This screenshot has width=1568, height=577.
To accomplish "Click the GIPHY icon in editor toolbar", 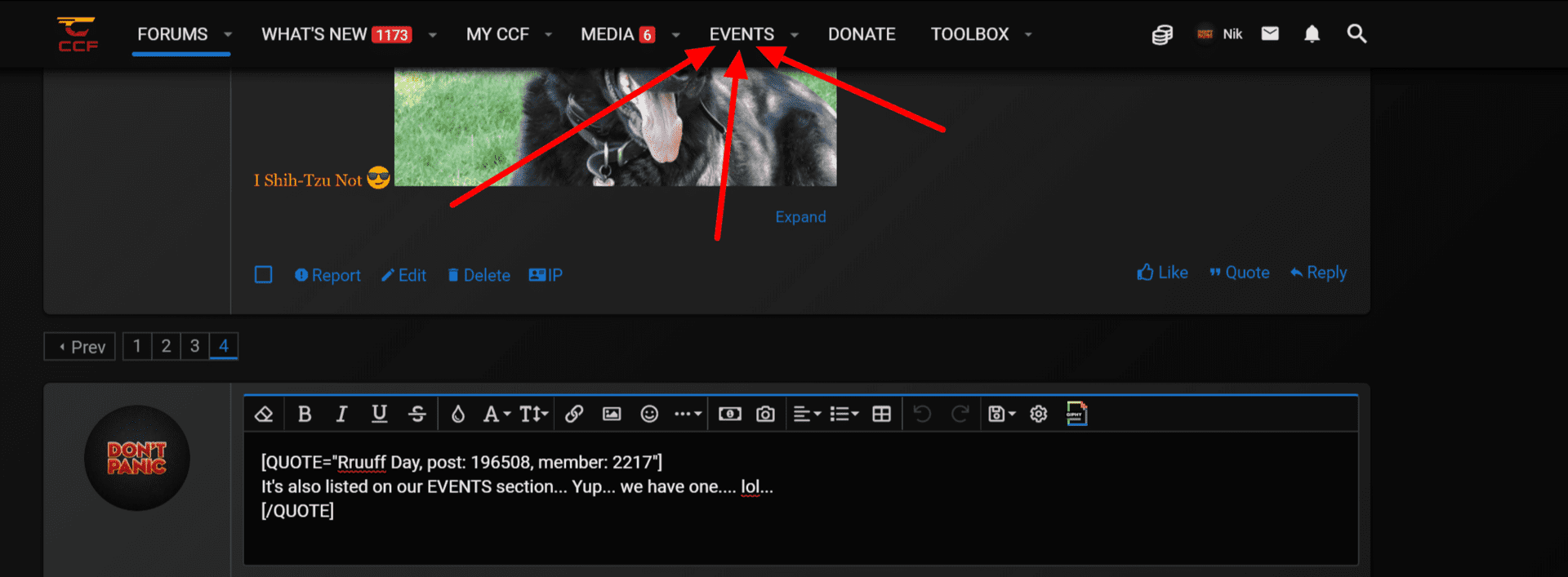I will (1076, 414).
